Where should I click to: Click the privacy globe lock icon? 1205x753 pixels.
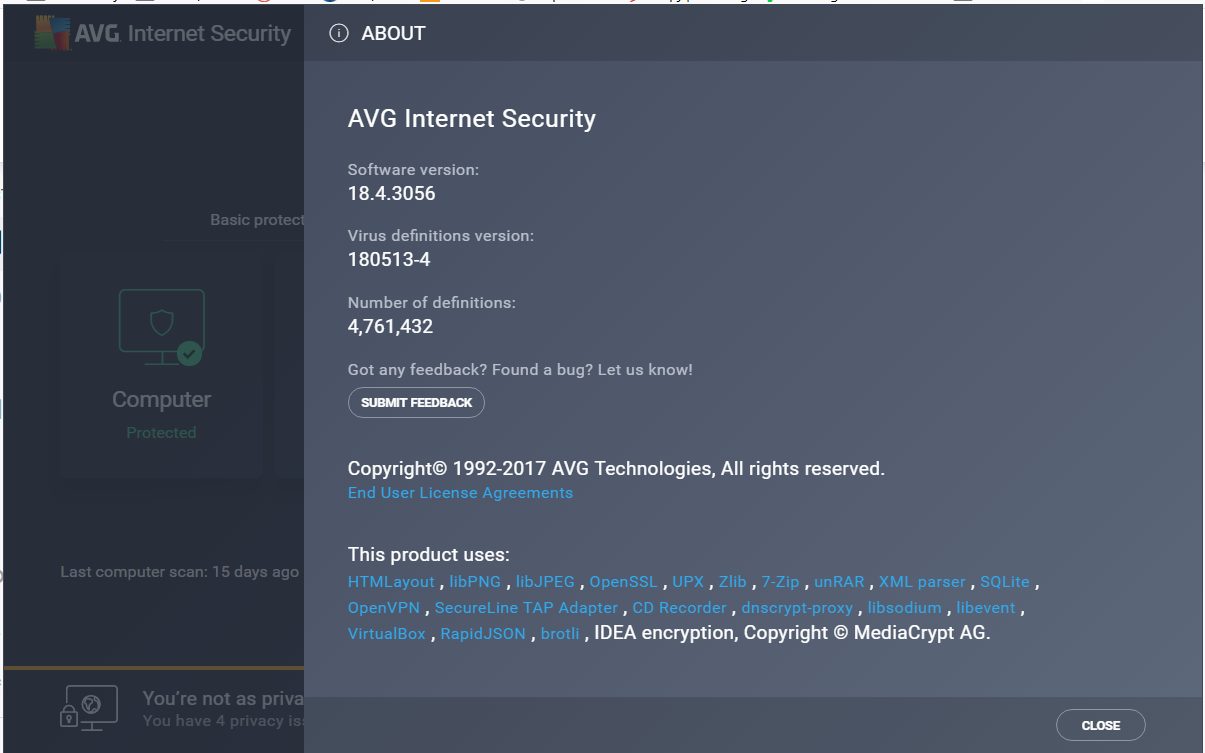point(90,706)
